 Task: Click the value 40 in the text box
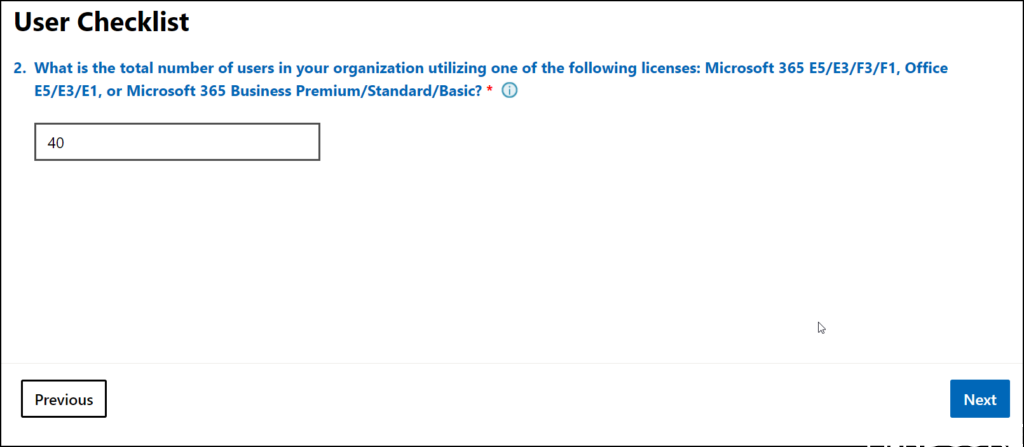[56, 143]
